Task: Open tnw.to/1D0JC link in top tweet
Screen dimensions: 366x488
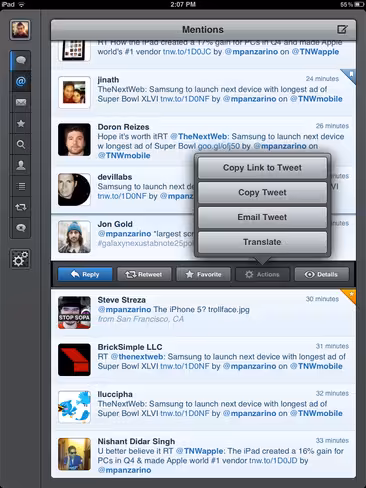Action: coord(187,52)
